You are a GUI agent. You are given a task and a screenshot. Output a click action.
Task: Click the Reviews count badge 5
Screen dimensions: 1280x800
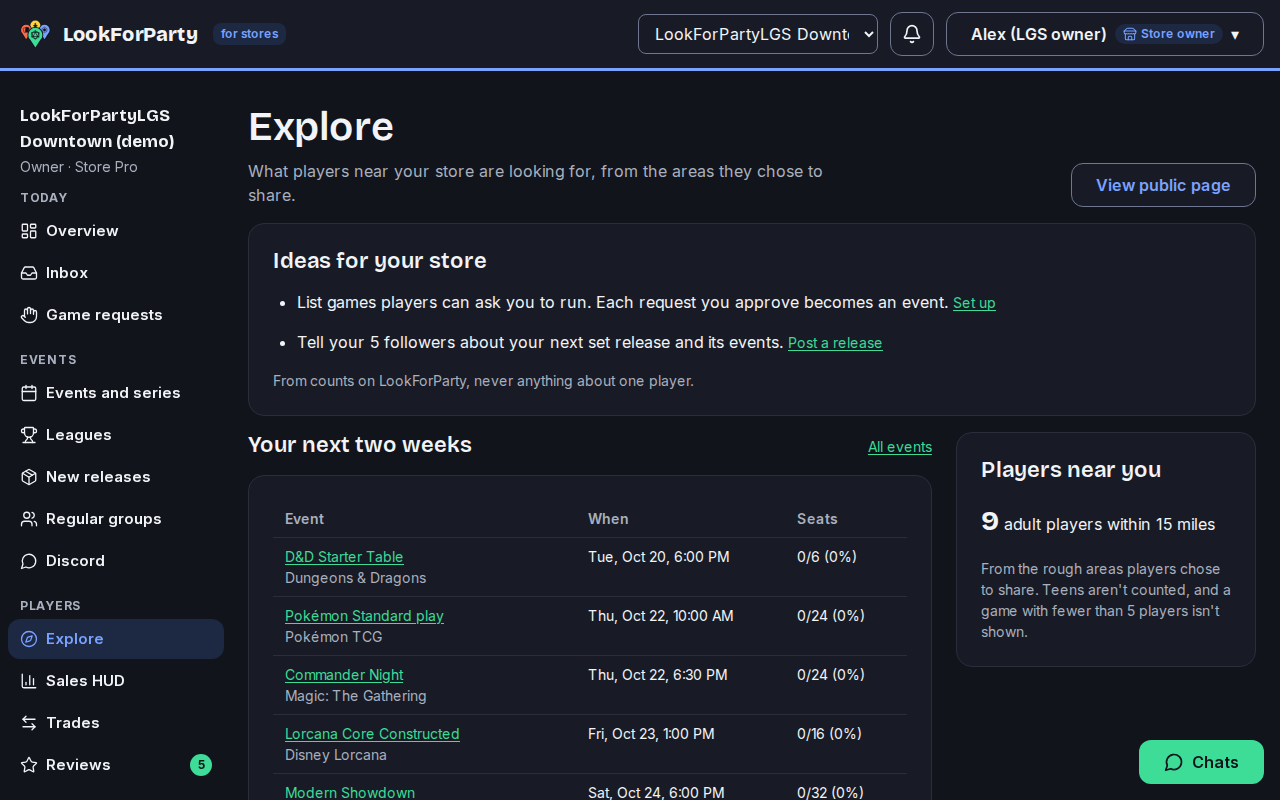pos(201,765)
